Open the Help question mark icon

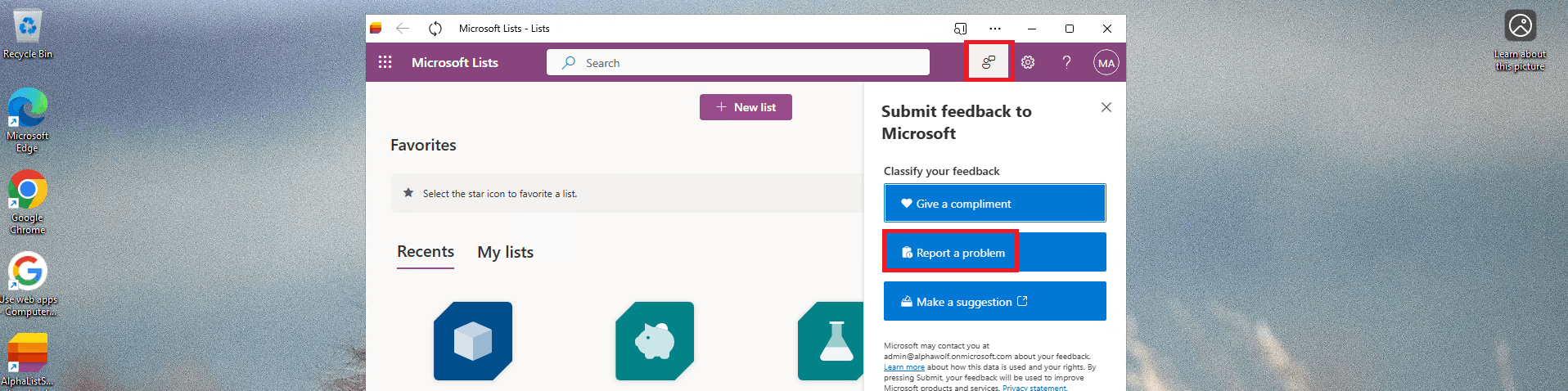click(1066, 62)
